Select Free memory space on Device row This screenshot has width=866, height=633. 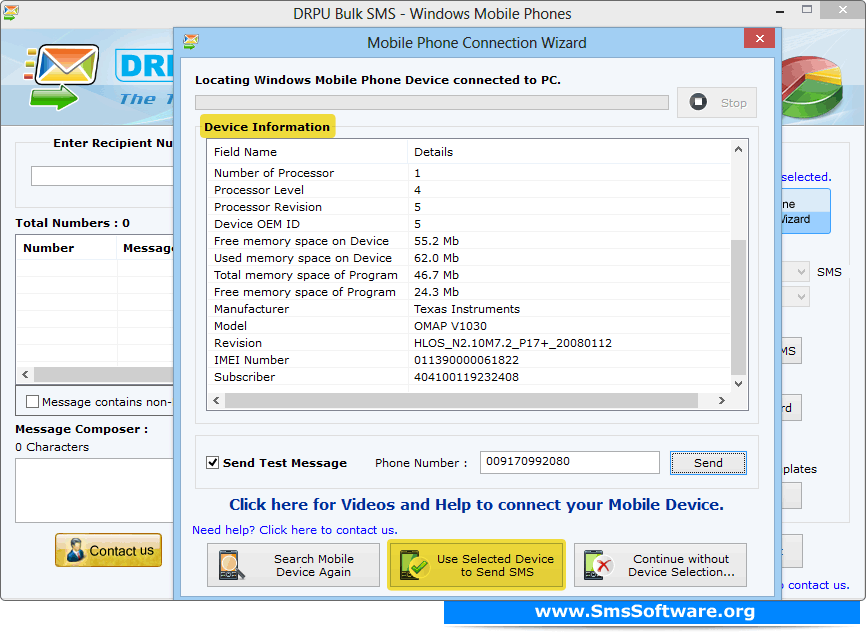(x=469, y=241)
